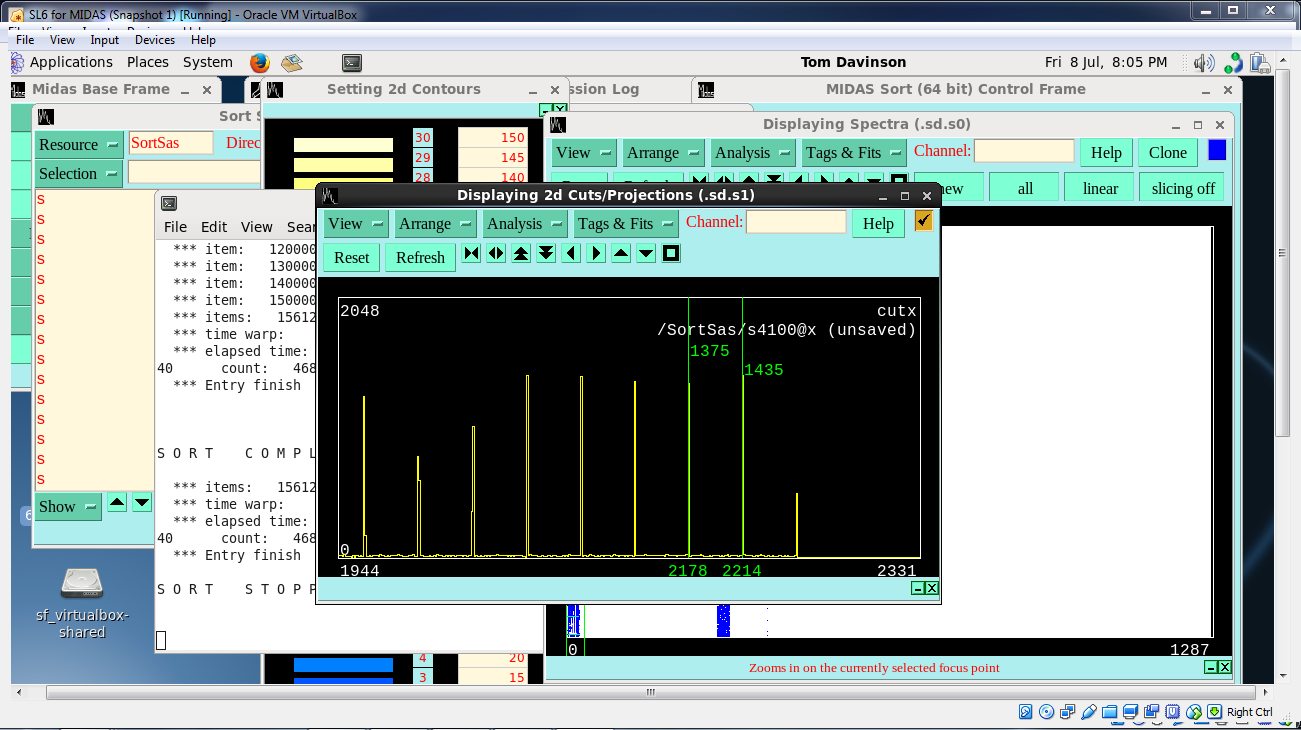Expand Tags & Fits menu in 2d Cuts window
The height and width of the screenshot is (730, 1301).
coord(625,223)
